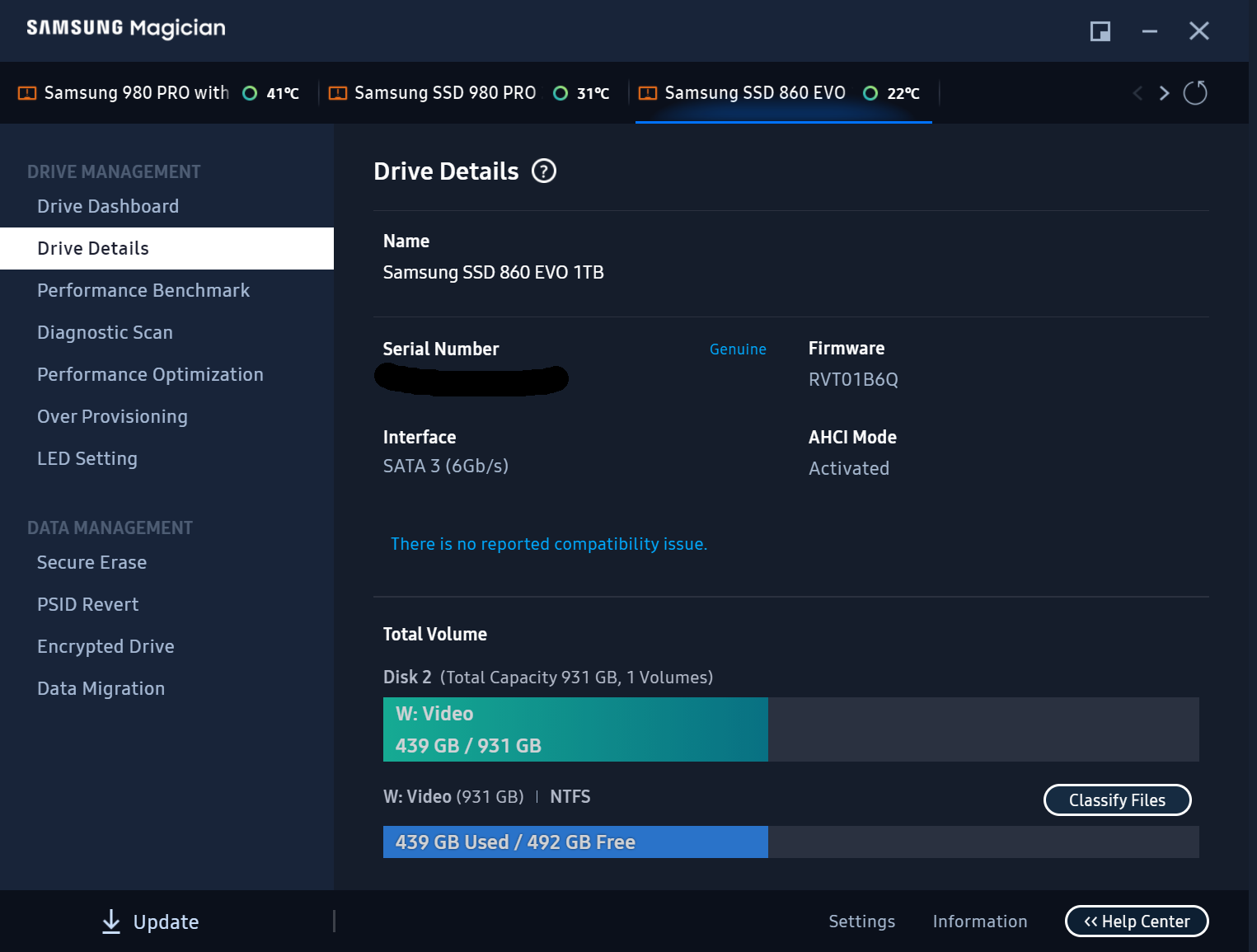
Task: Minimize the Samsung Magician window
Action: tap(1150, 31)
